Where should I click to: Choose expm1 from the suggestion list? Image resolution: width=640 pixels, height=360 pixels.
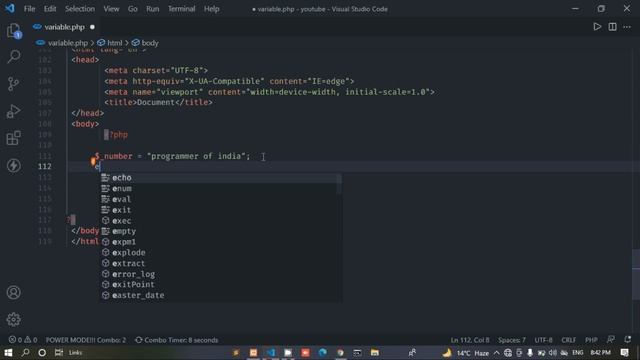[221, 242]
